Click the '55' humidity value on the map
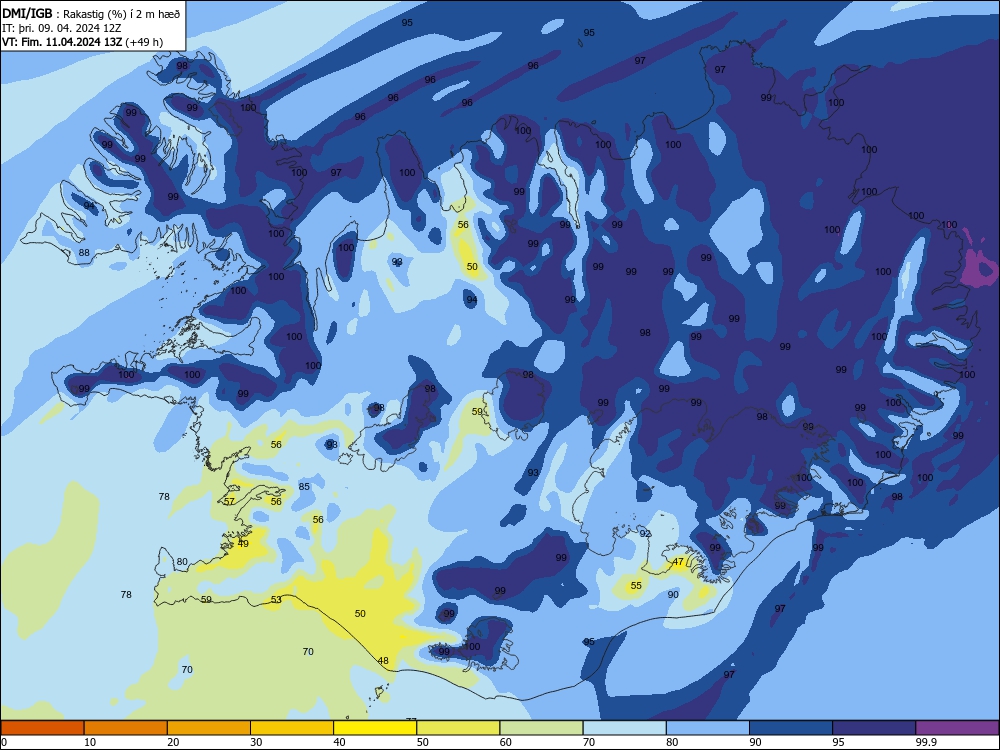1000x750 pixels. [x=636, y=585]
